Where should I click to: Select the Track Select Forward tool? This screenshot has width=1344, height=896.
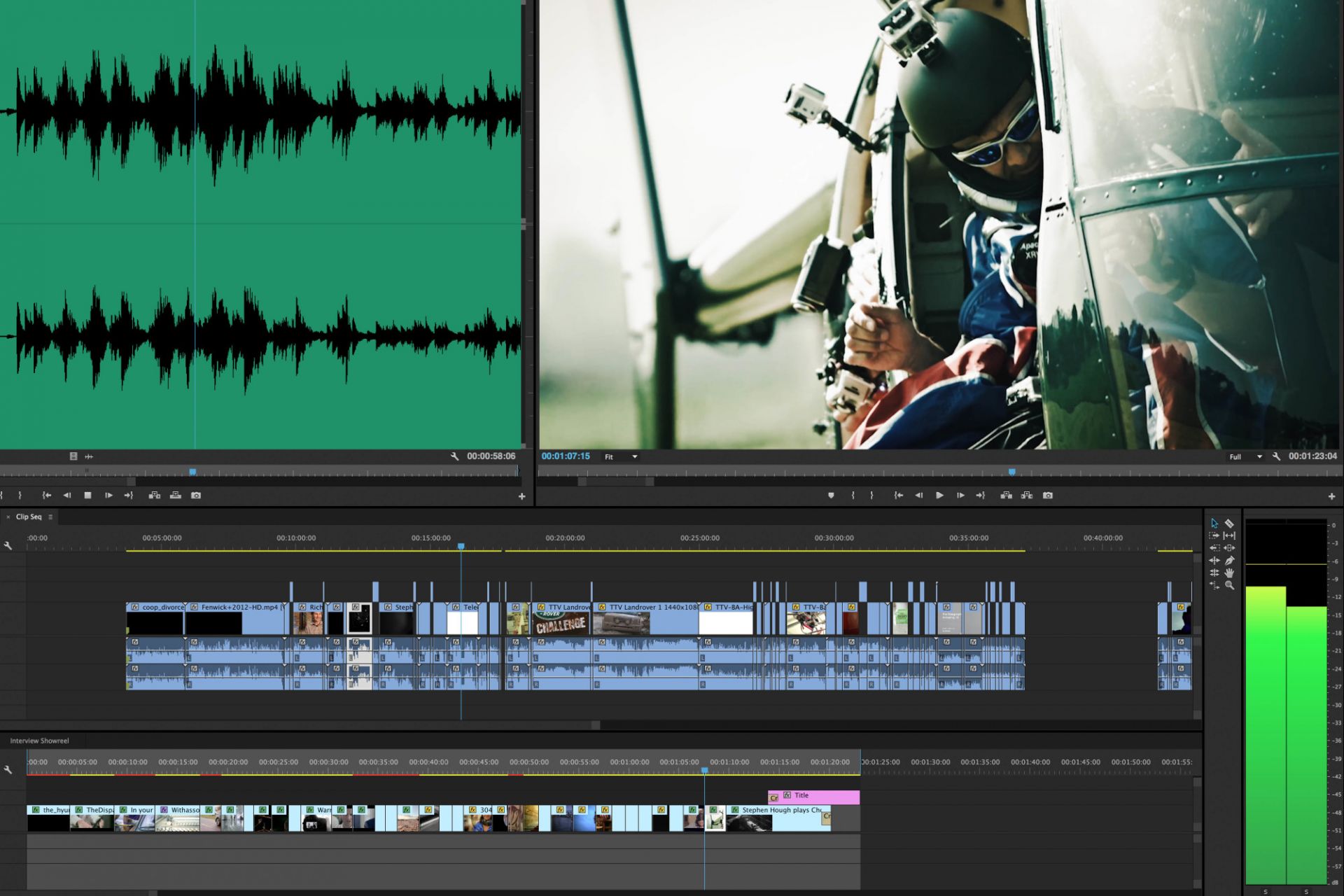tap(1214, 535)
